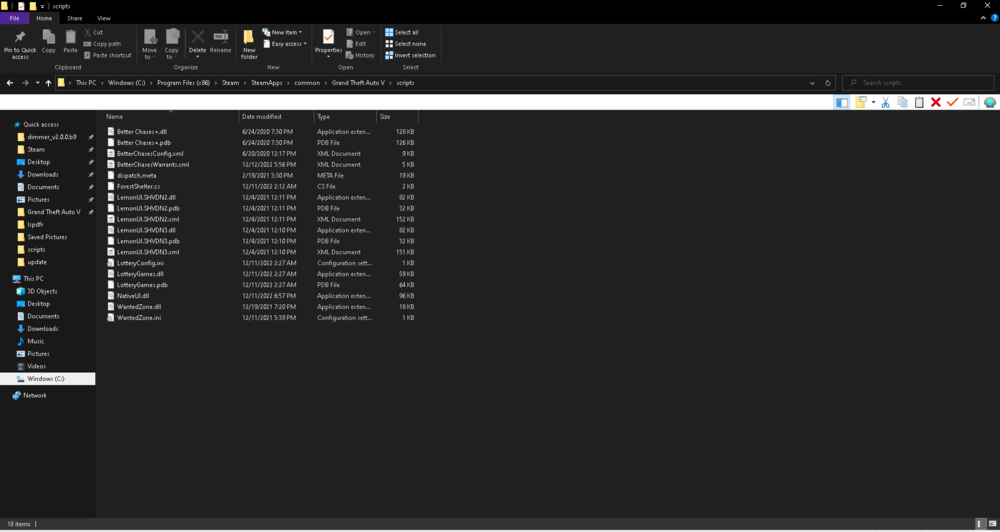Open the File menu tab
Screen dimensions: 1000x532
click(x=14, y=18)
